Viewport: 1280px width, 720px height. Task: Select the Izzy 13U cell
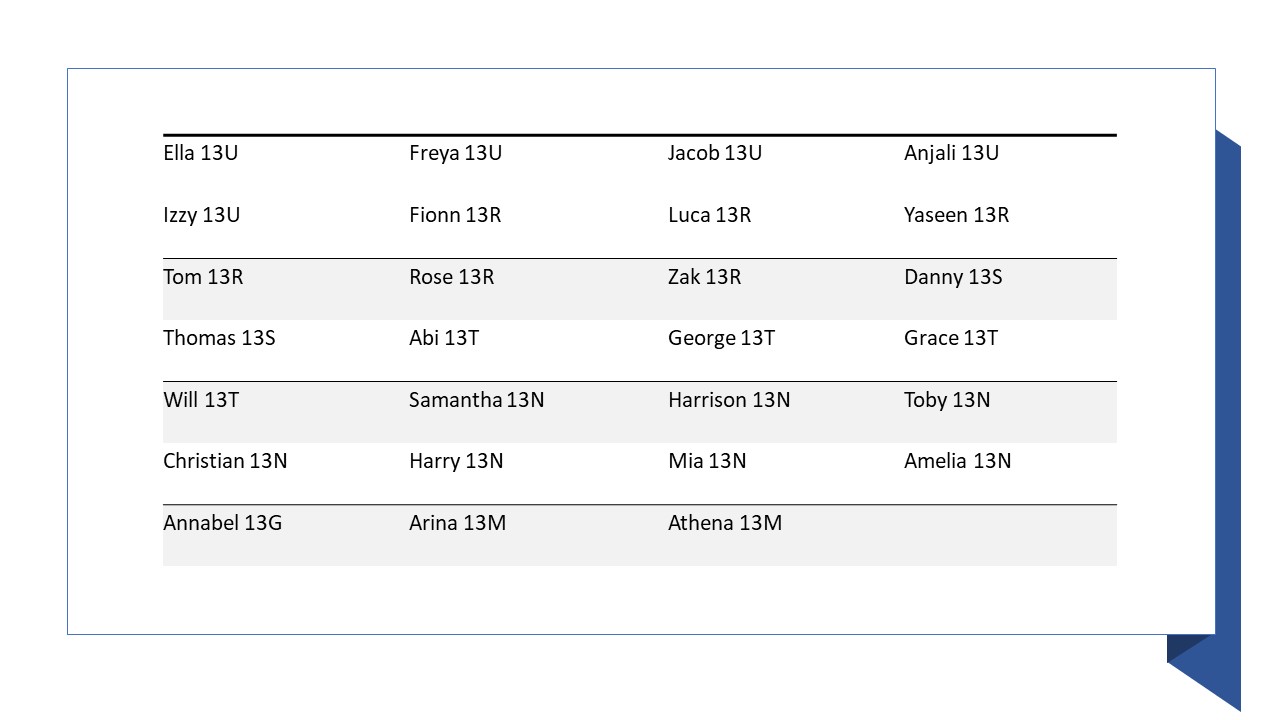[x=201, y=215]
